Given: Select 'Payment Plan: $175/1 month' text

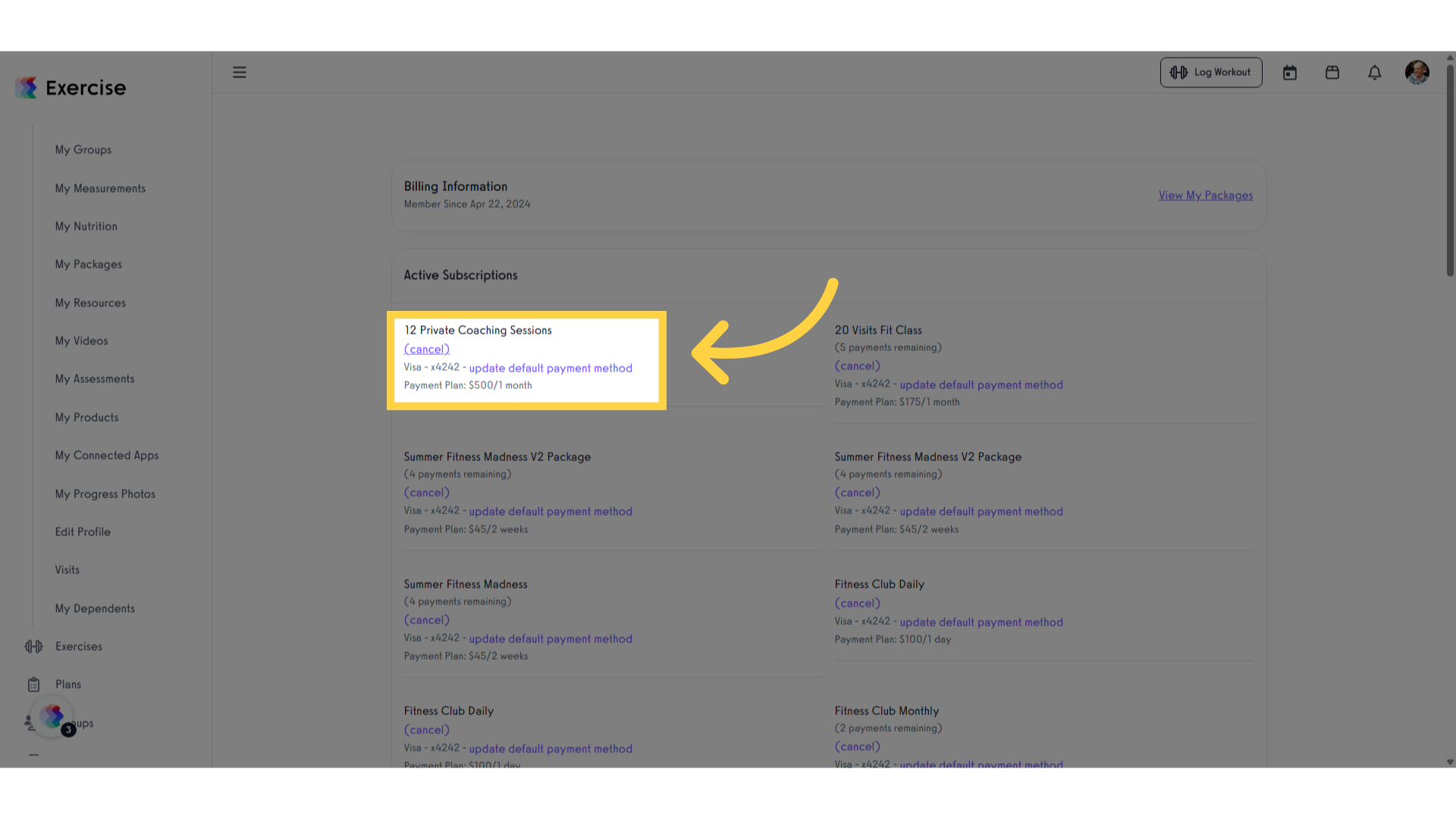Looking at the screenshot, I should pyautogui.click(x=897, y=402).
